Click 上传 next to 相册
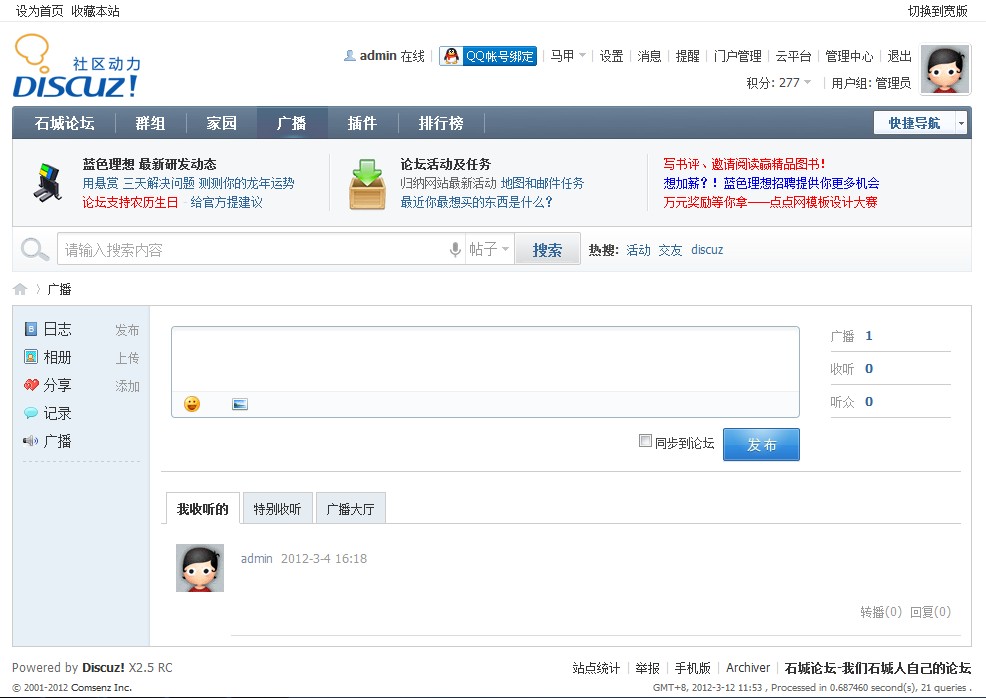986x698 pixels. point(127,358)
